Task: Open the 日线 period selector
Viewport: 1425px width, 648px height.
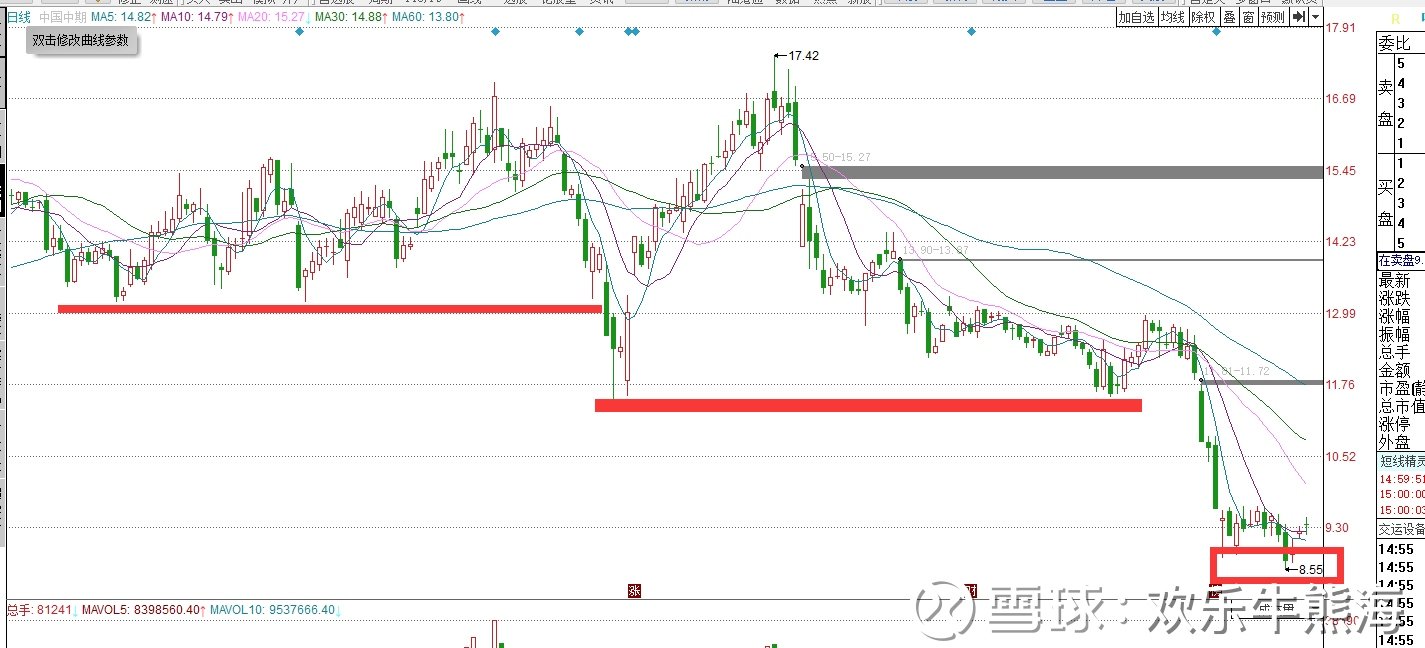Action: coord(20,17)
